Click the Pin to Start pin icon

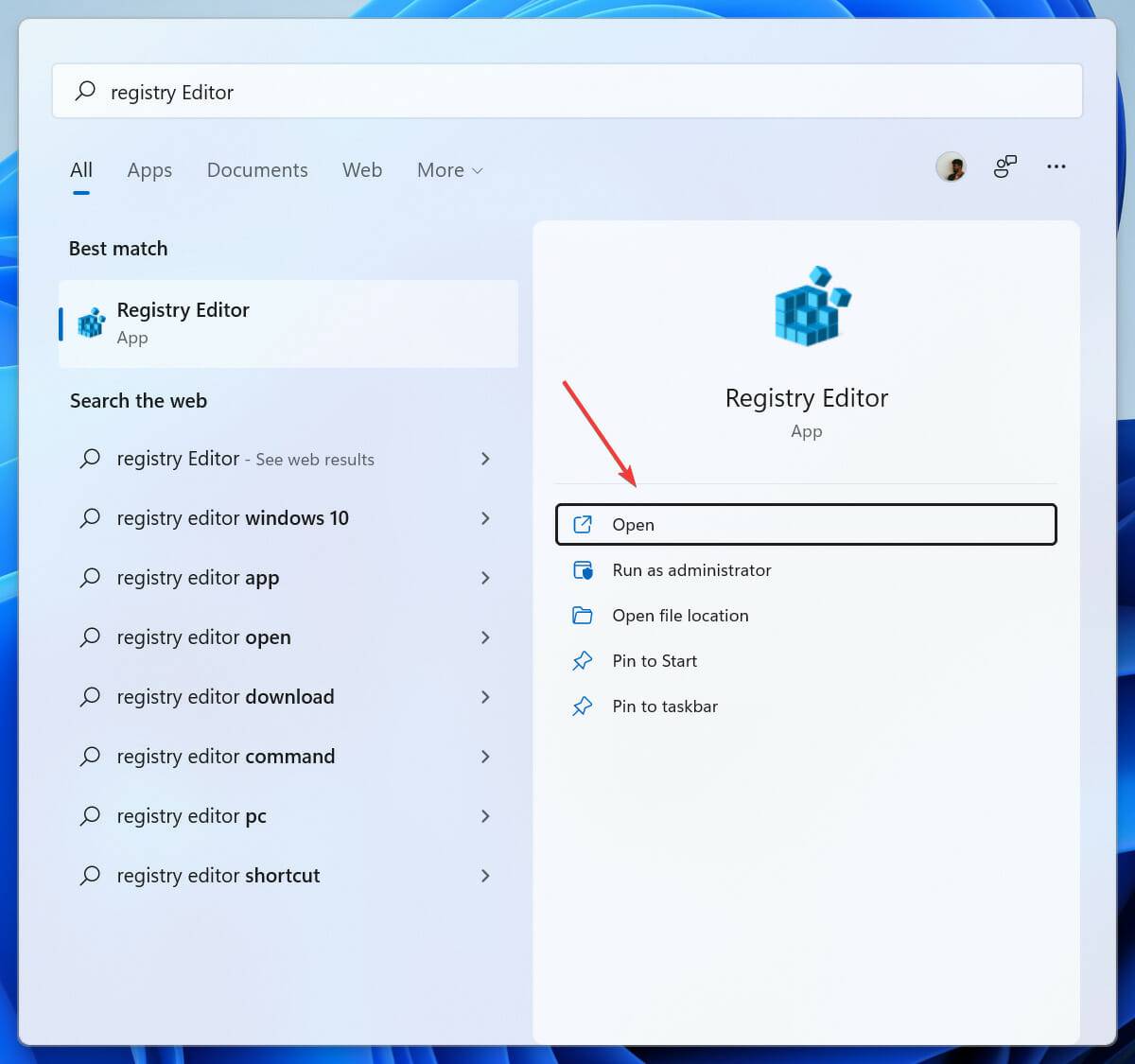pos(583,661)
